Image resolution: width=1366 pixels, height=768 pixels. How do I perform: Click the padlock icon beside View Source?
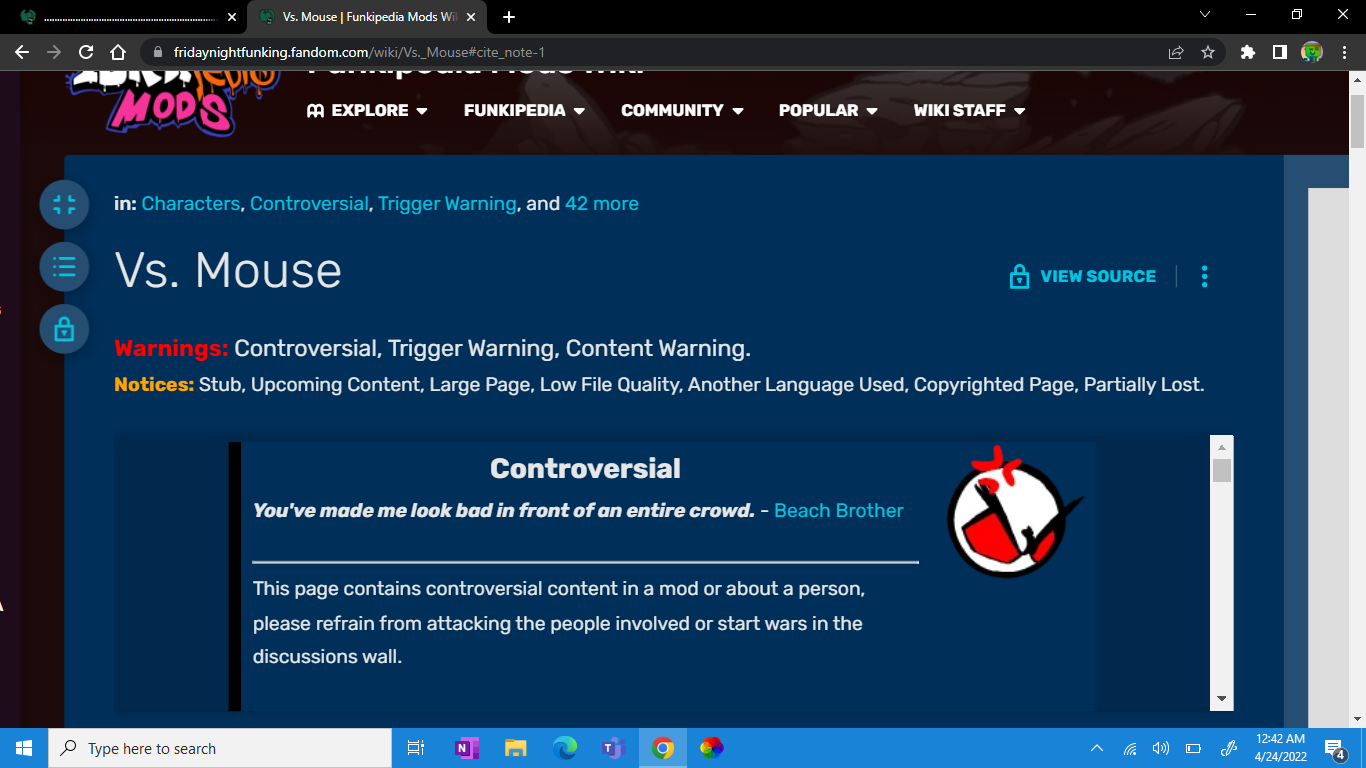click(1019, 277)
